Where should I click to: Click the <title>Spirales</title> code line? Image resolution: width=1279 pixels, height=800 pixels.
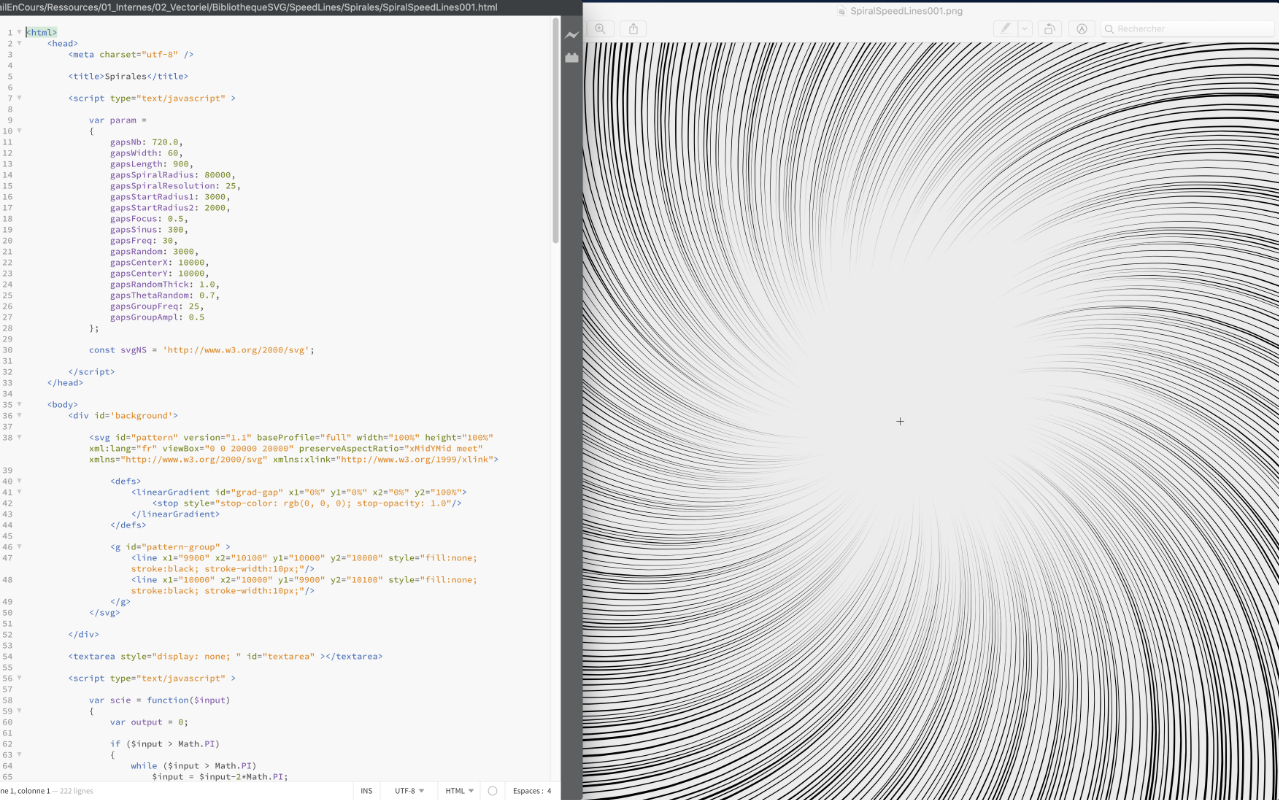pyautogui.click(x=128, y=76)
